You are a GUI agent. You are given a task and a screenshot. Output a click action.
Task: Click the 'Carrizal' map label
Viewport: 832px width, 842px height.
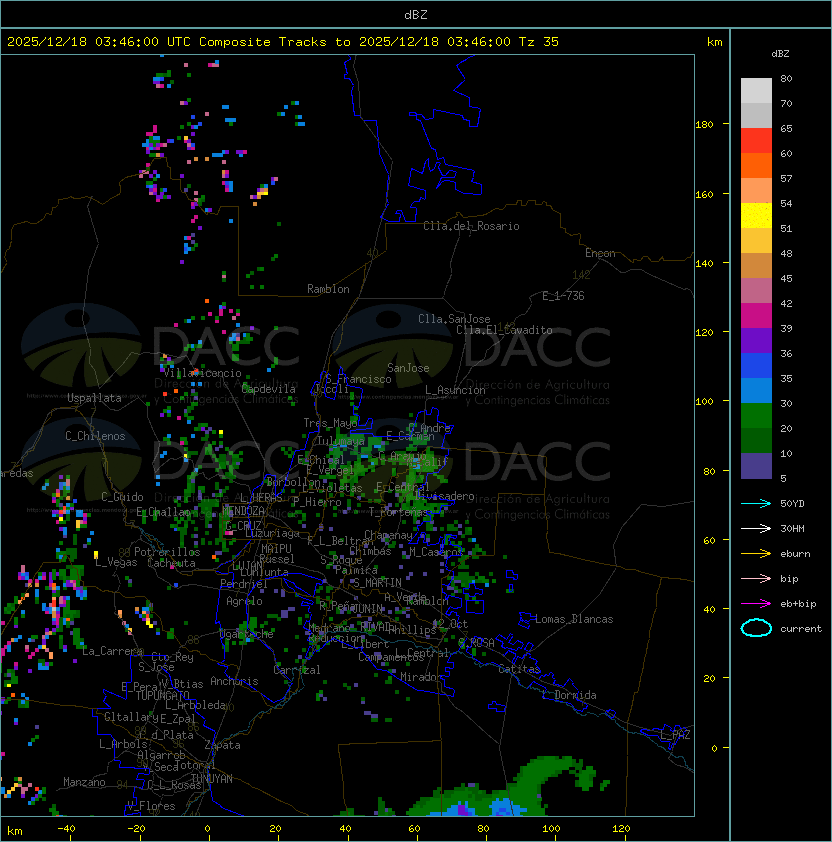coord(297,670)
